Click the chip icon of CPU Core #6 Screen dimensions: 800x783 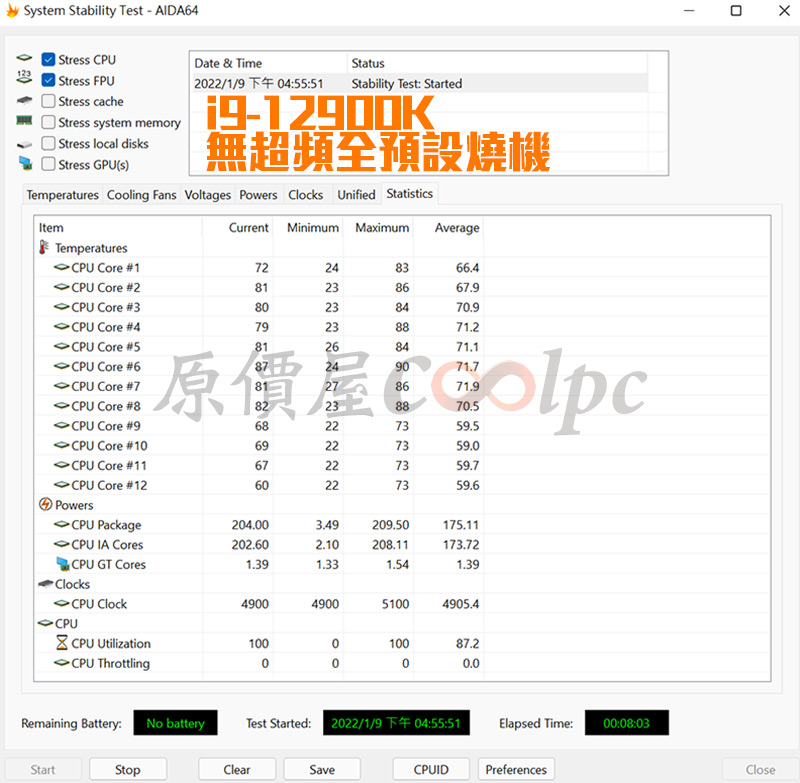coord(62,366)
